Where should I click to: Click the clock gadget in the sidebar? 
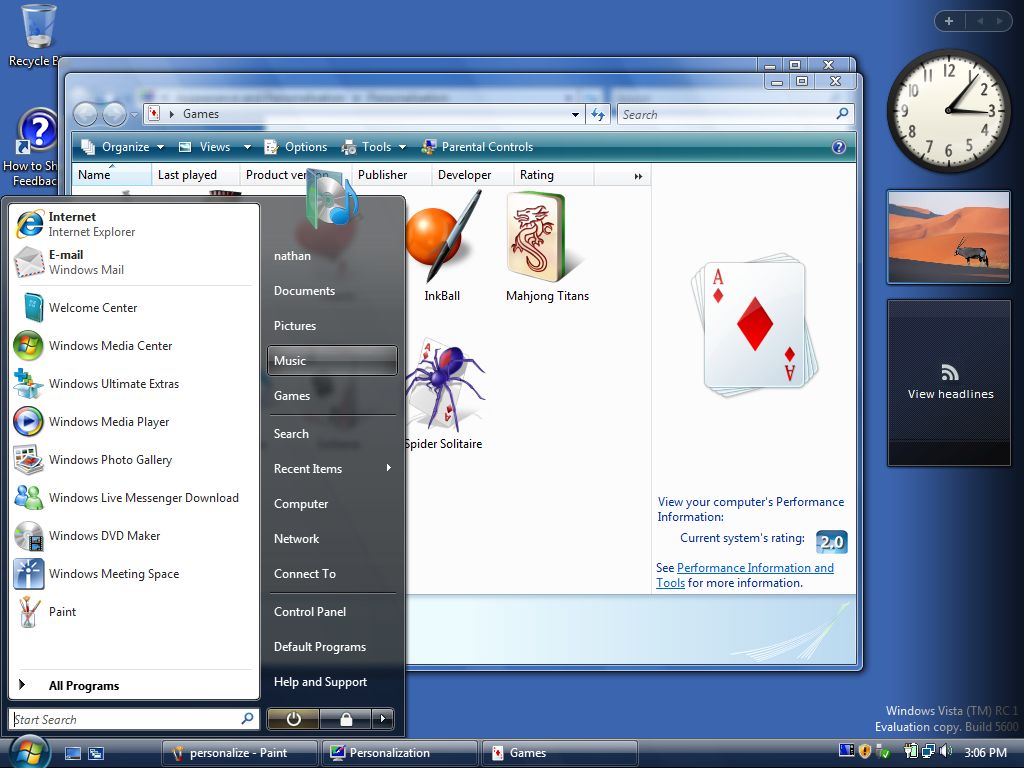[948, 111]
